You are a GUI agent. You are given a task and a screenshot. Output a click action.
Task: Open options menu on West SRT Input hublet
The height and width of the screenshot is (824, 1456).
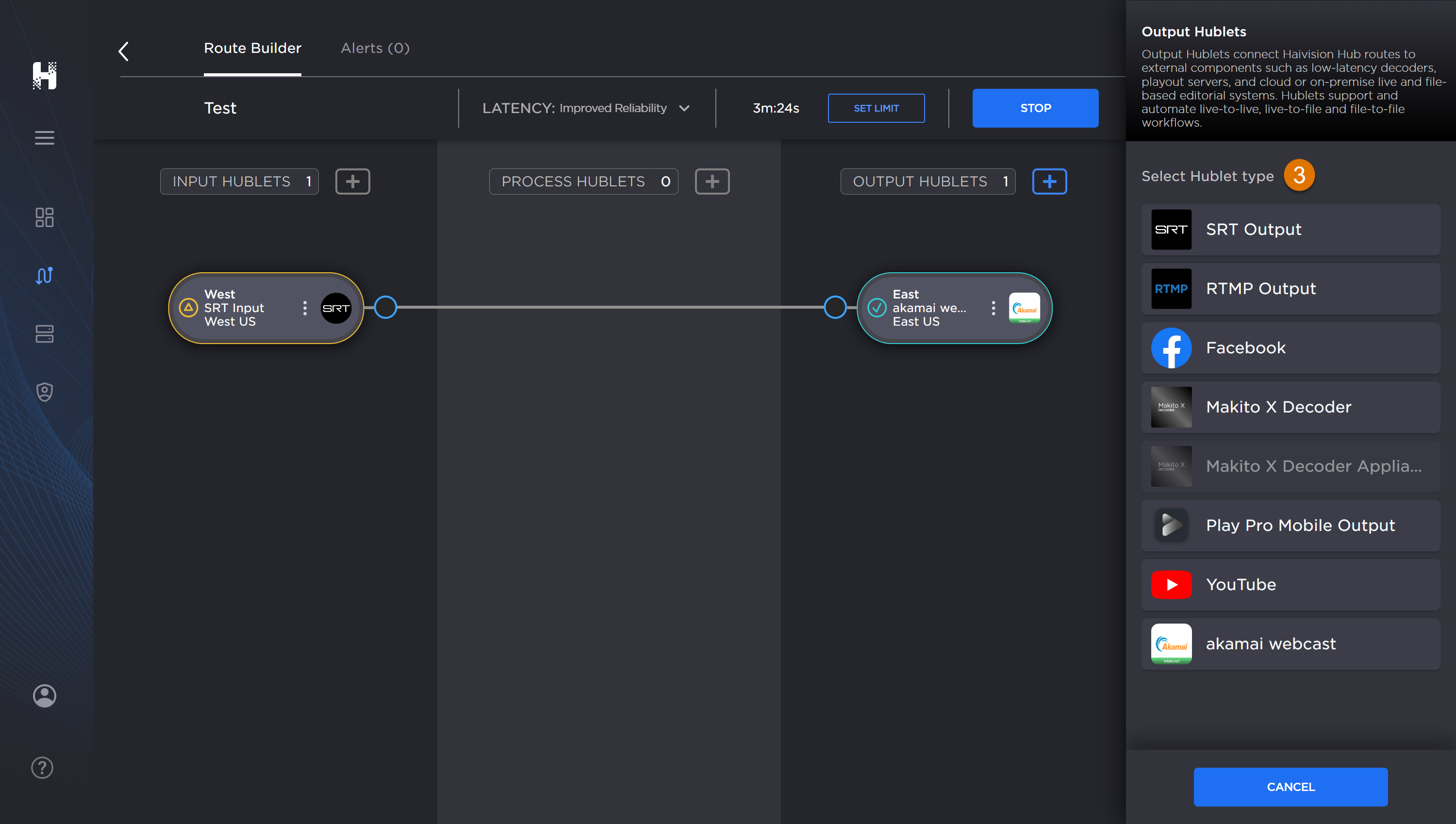click(x=305, y=308)
